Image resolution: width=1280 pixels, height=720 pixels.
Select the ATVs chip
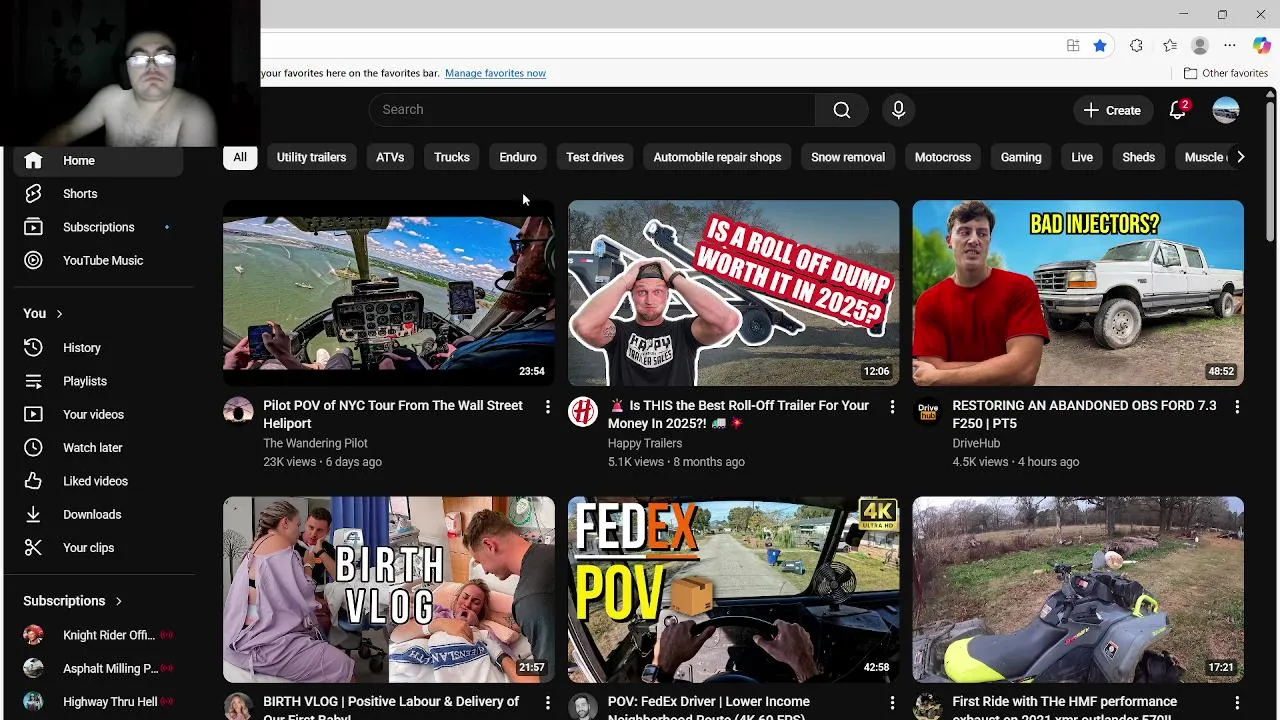pyautogui.click(x=390, y=157)
